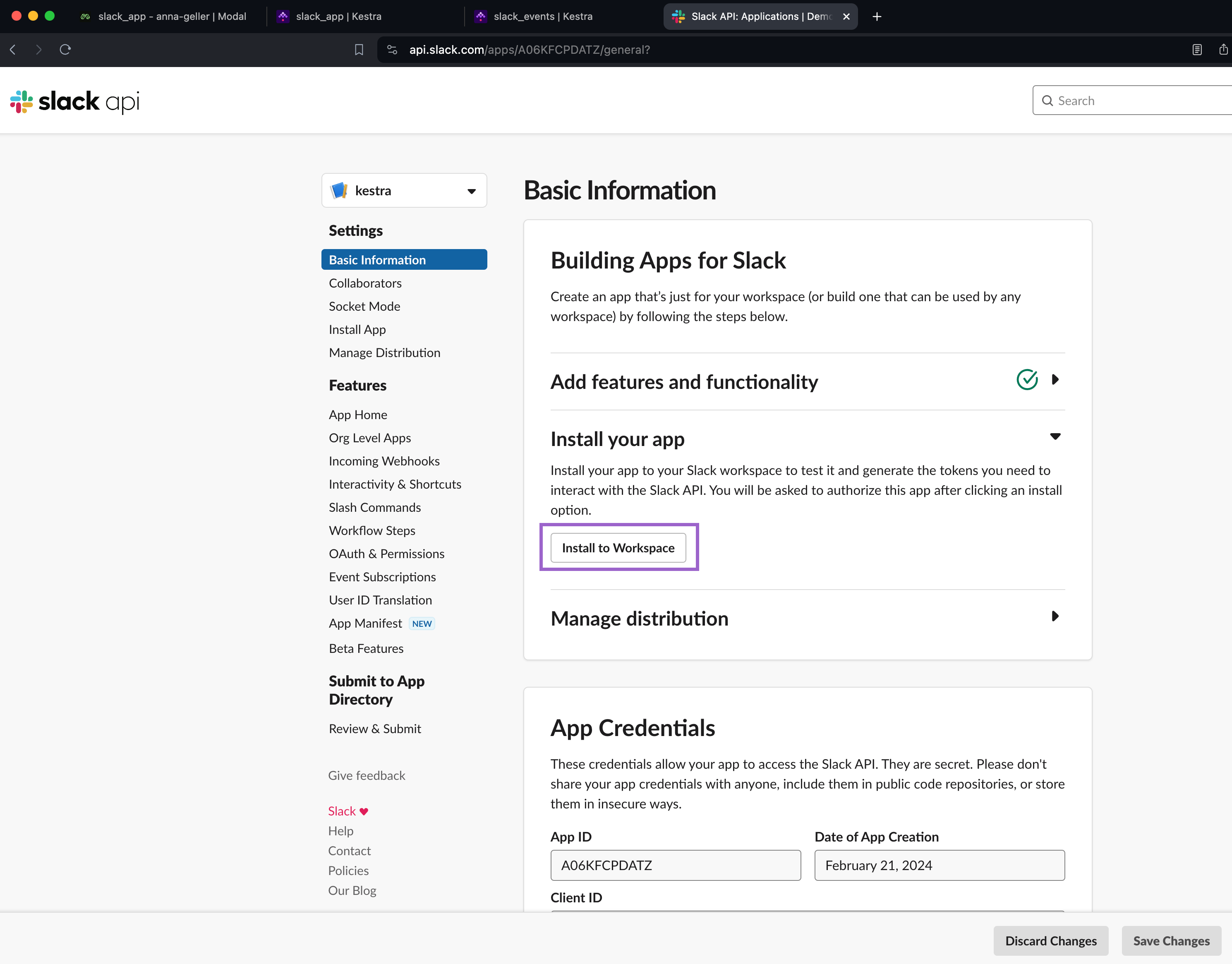Switch to the slack_app Modal tab
The width and height of the screenshot is (1232, 964).
[172, 17]
